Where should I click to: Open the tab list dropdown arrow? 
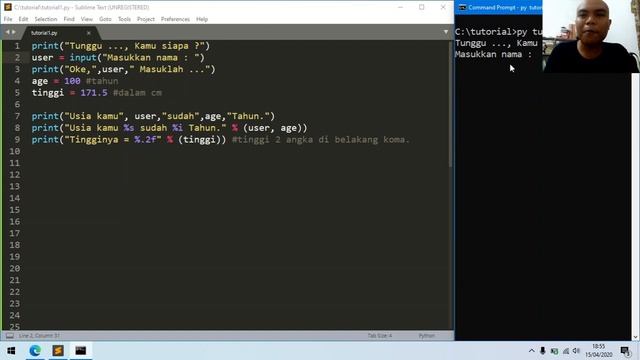click(x=446, y=32)
